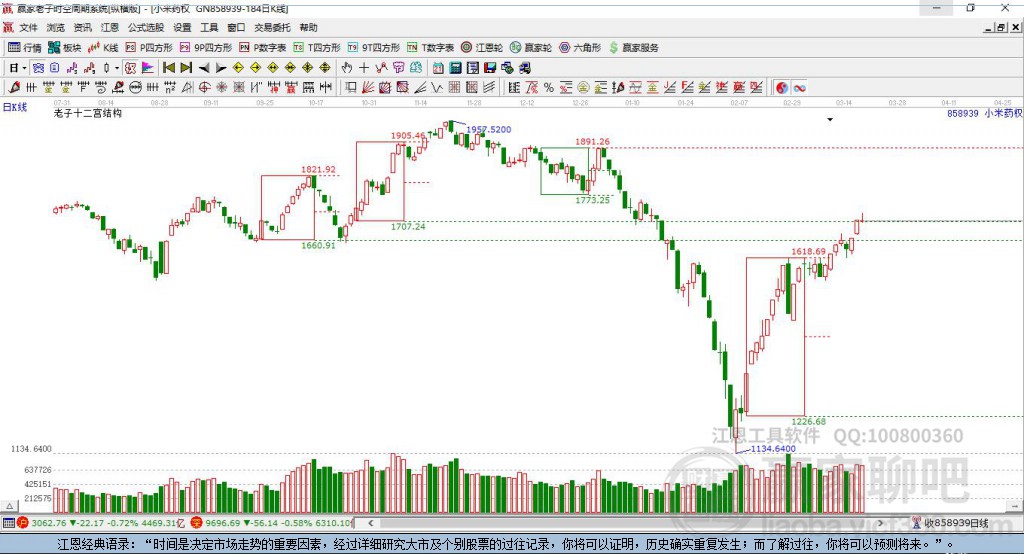Click the 板块 sector button
This screenshot has width=1024, height=554.
click(x=65, y=48)
